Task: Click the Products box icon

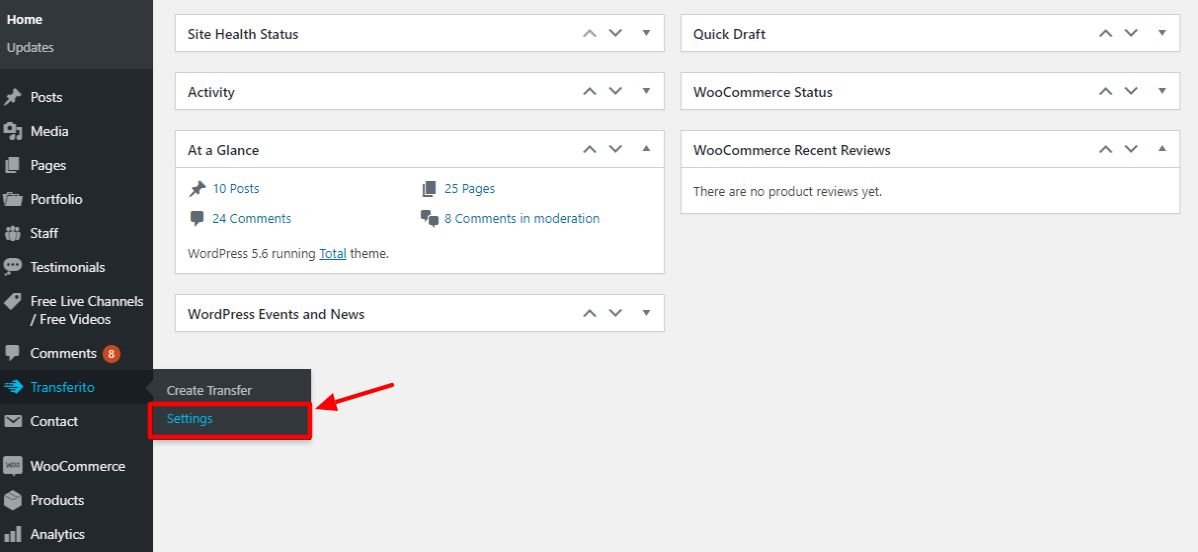Action: [12, 500]
